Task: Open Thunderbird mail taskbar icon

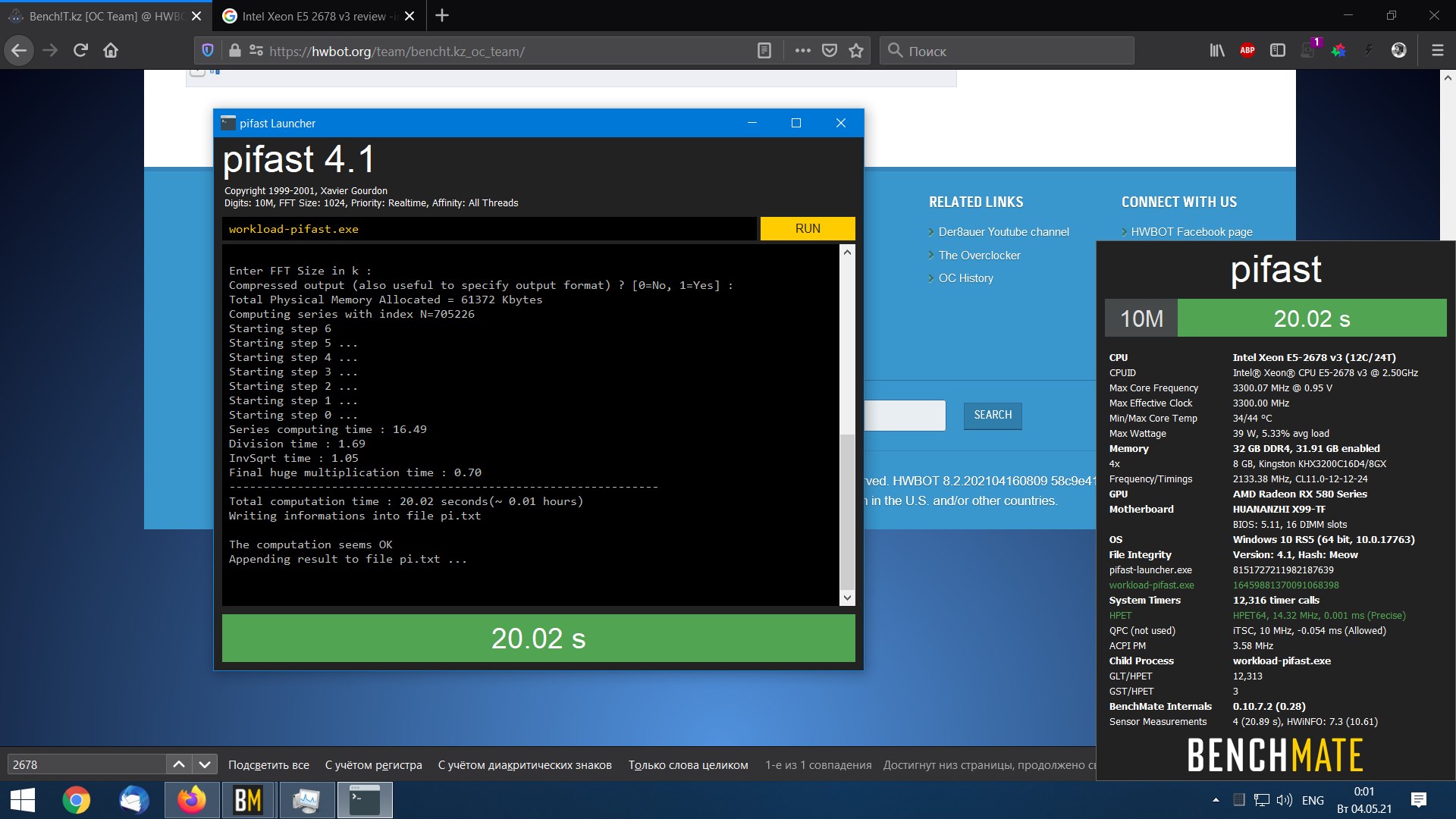Action: tap(133, 801)
